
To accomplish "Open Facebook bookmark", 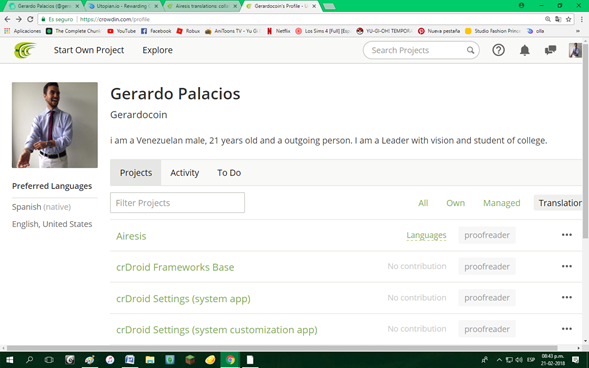I will [156, 31].
